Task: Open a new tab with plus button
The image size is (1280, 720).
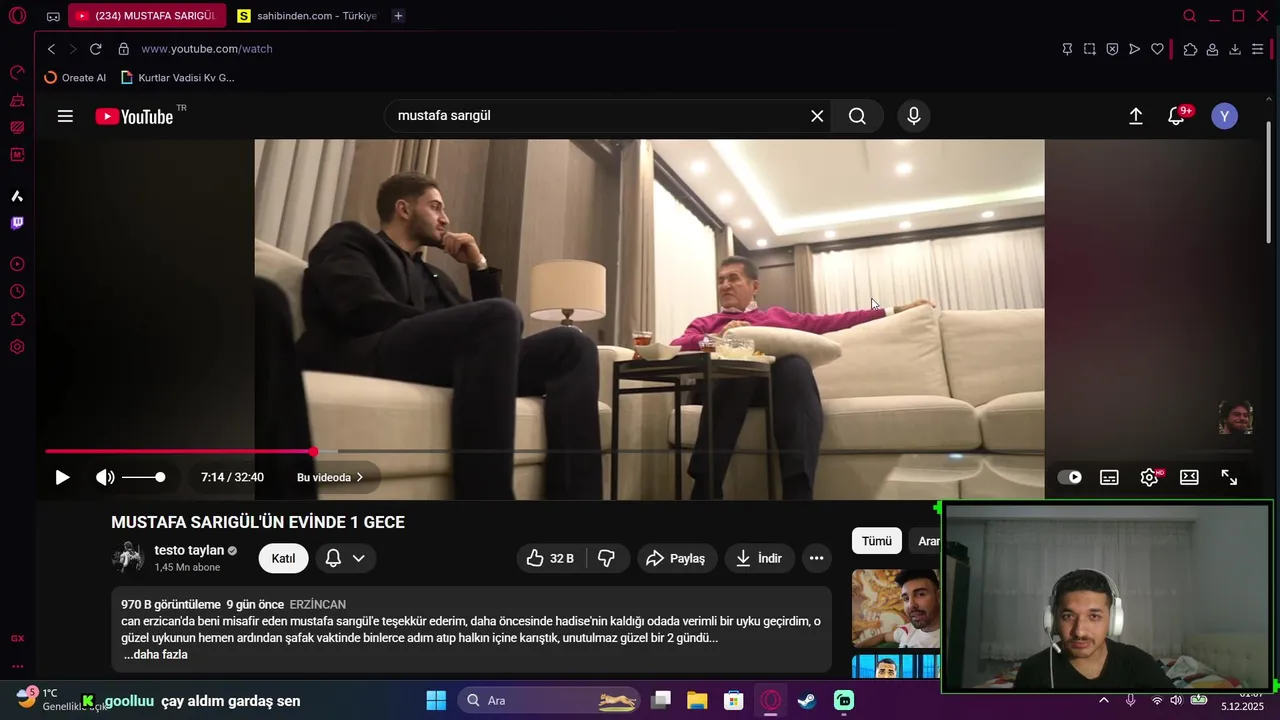Action: tap(398, 16)
